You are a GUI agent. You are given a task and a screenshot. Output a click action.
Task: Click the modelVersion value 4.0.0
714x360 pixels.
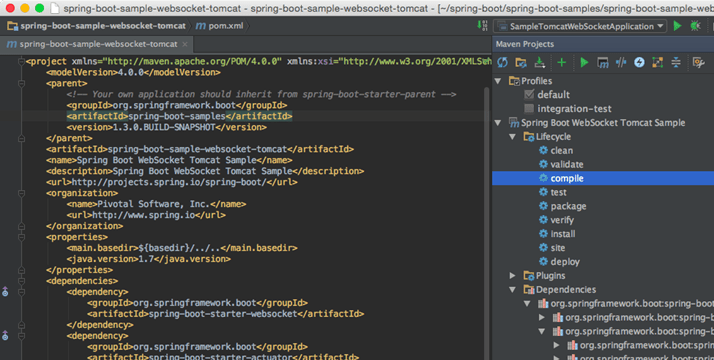pos(131,72)
